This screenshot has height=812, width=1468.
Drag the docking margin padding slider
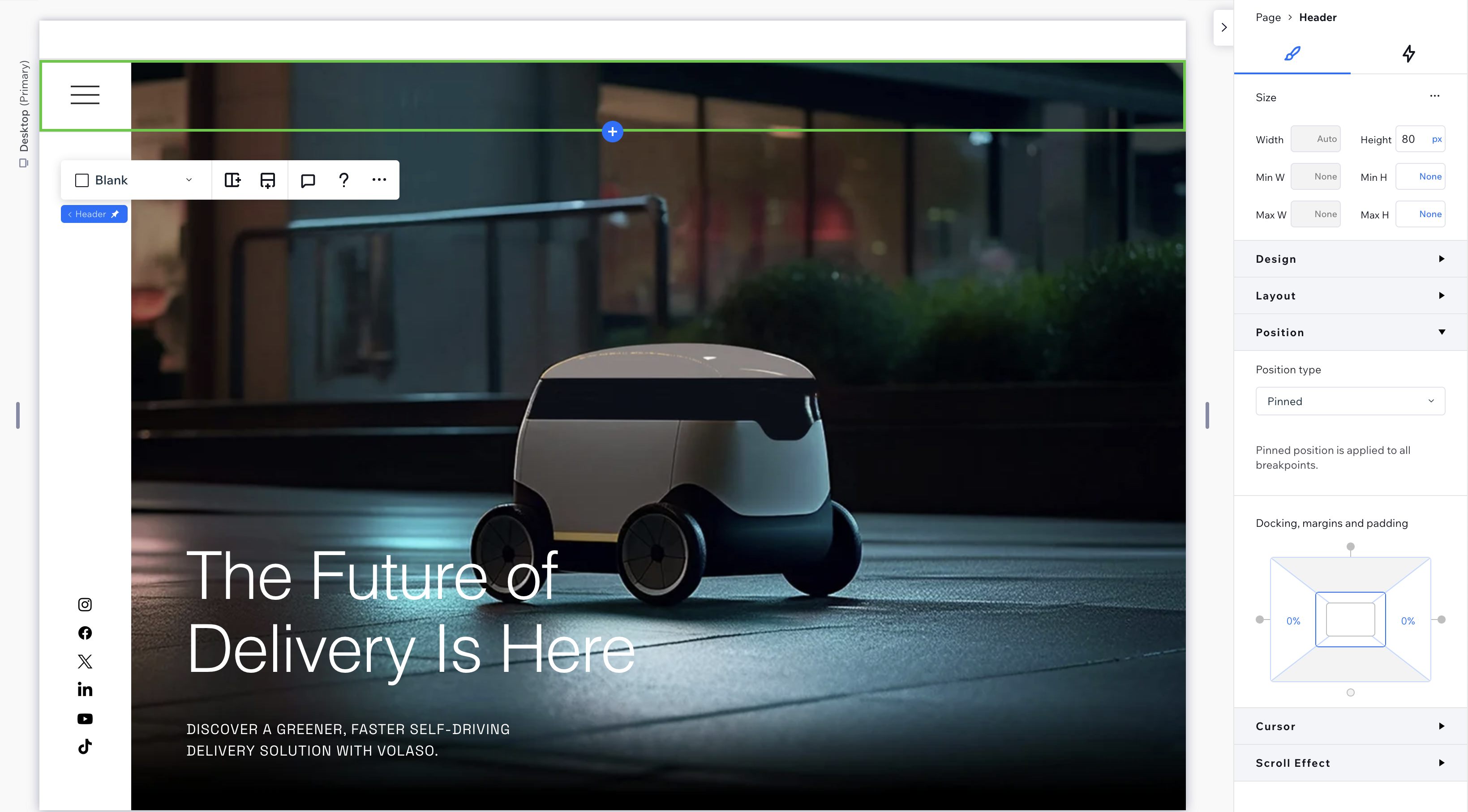tap(1350, 547)
